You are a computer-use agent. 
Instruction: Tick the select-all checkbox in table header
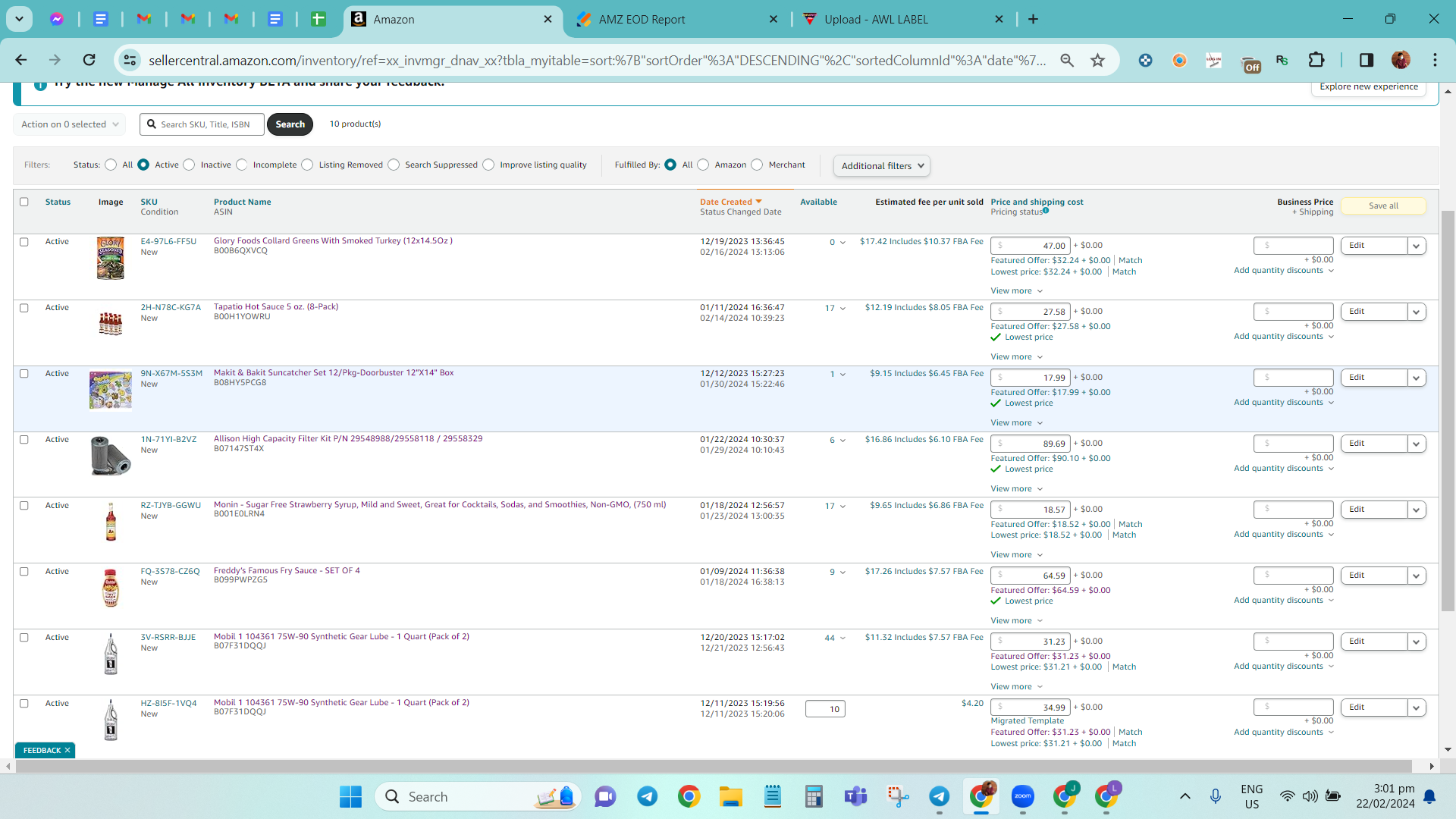pyautogui.click(x=24, y=202)
